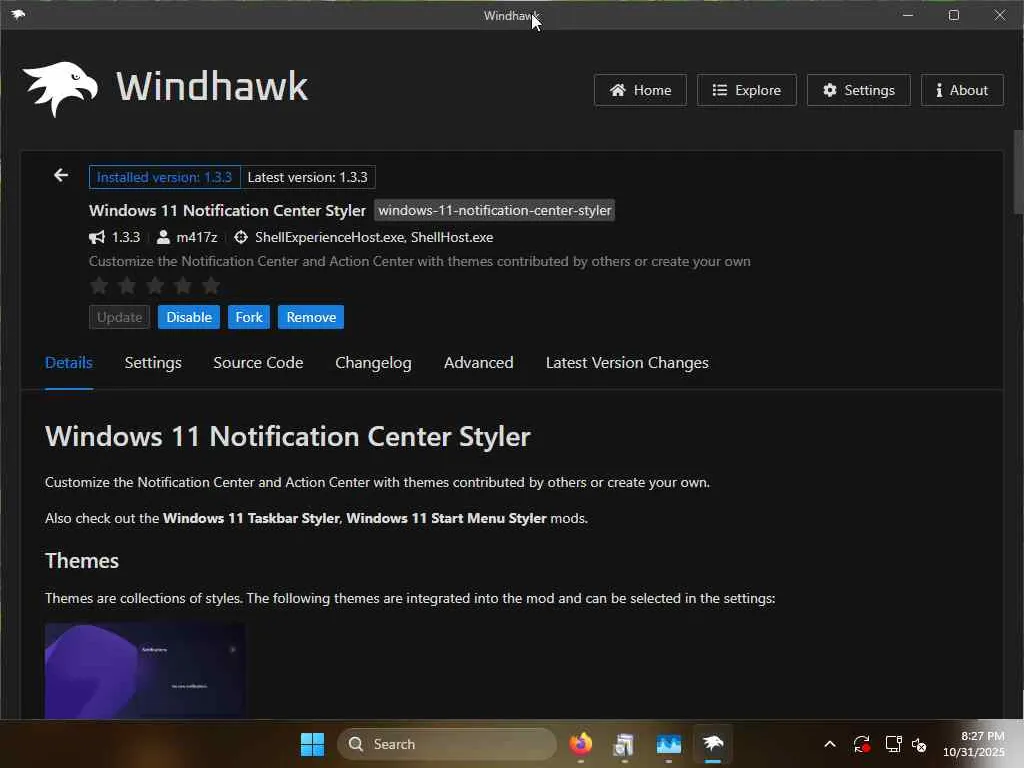Viewport: 1024px width, 768px height.
Task: Click the megaphone version icon
Action: (97, 237)
